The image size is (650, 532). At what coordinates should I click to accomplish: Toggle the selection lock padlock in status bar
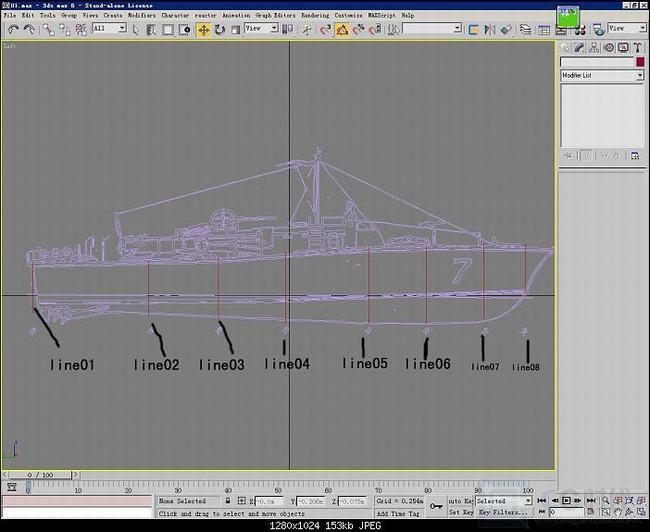coord(229,501)
